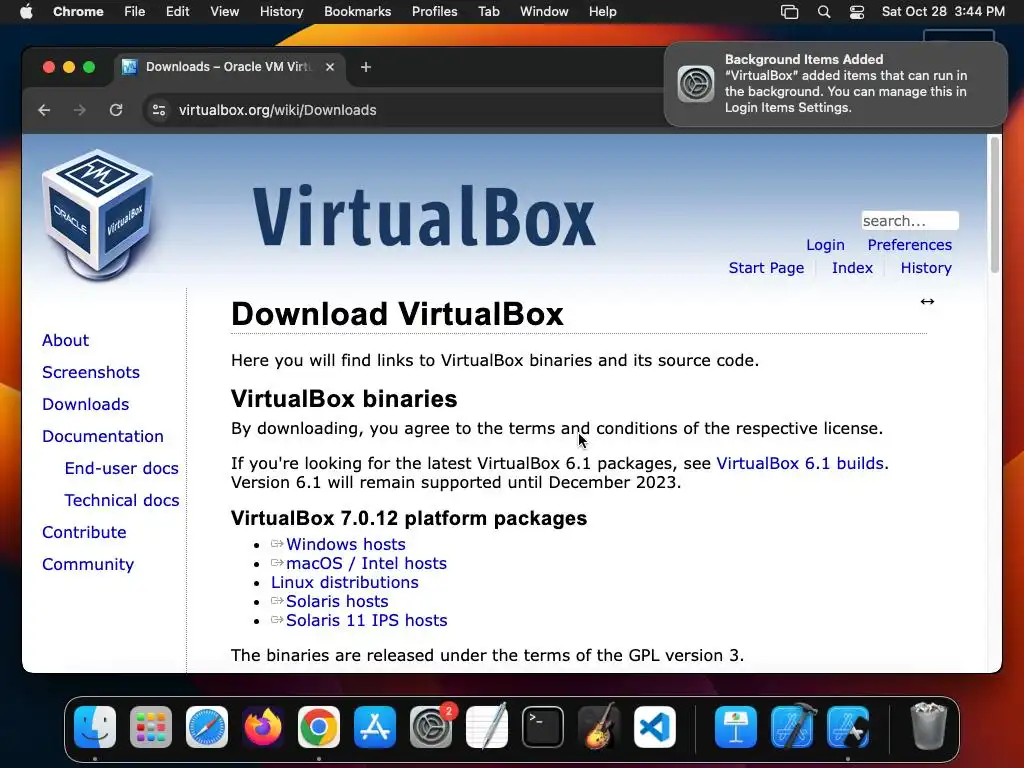Open the Index link

852,268
